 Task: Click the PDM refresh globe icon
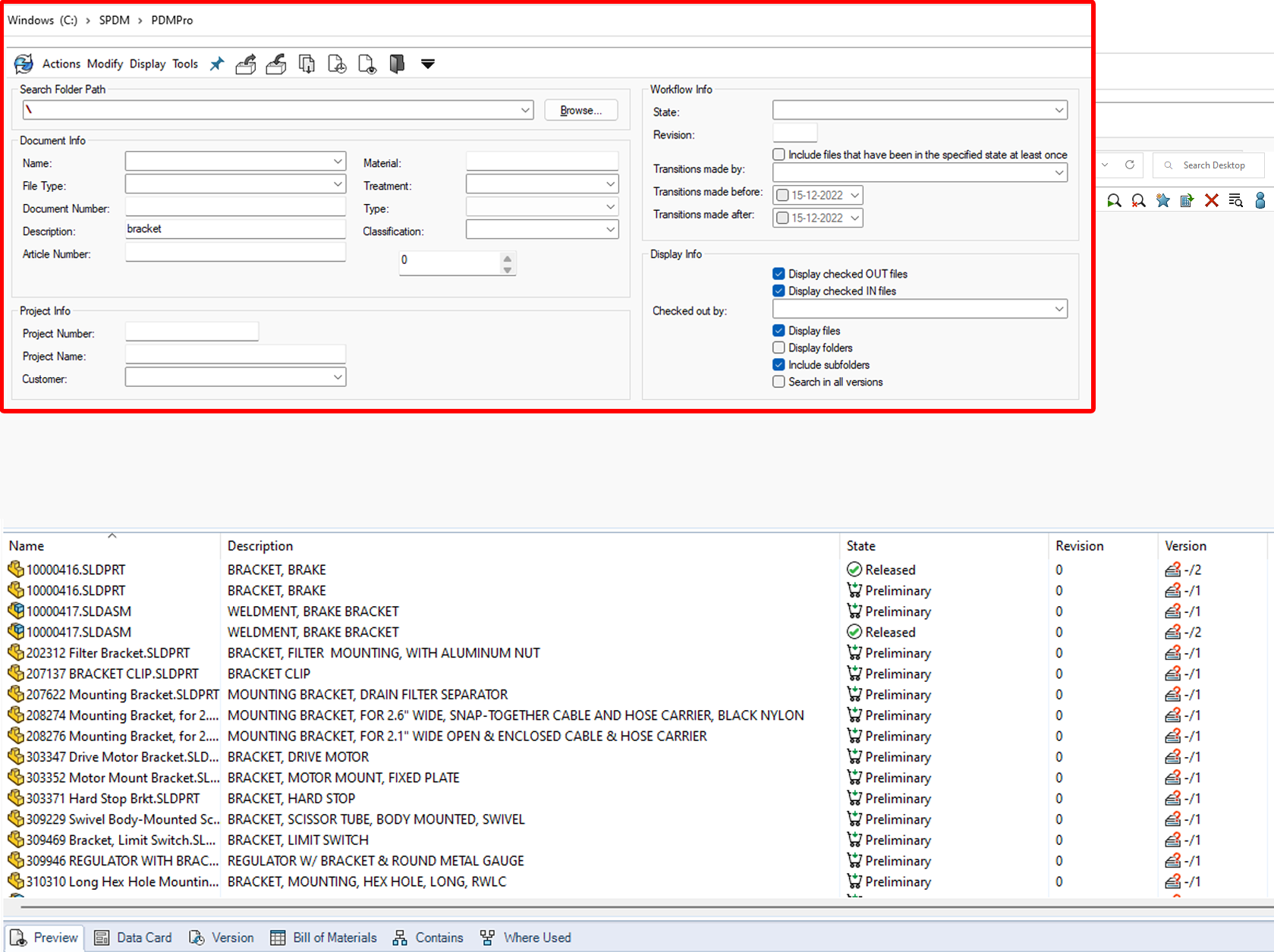pos(24,64)
